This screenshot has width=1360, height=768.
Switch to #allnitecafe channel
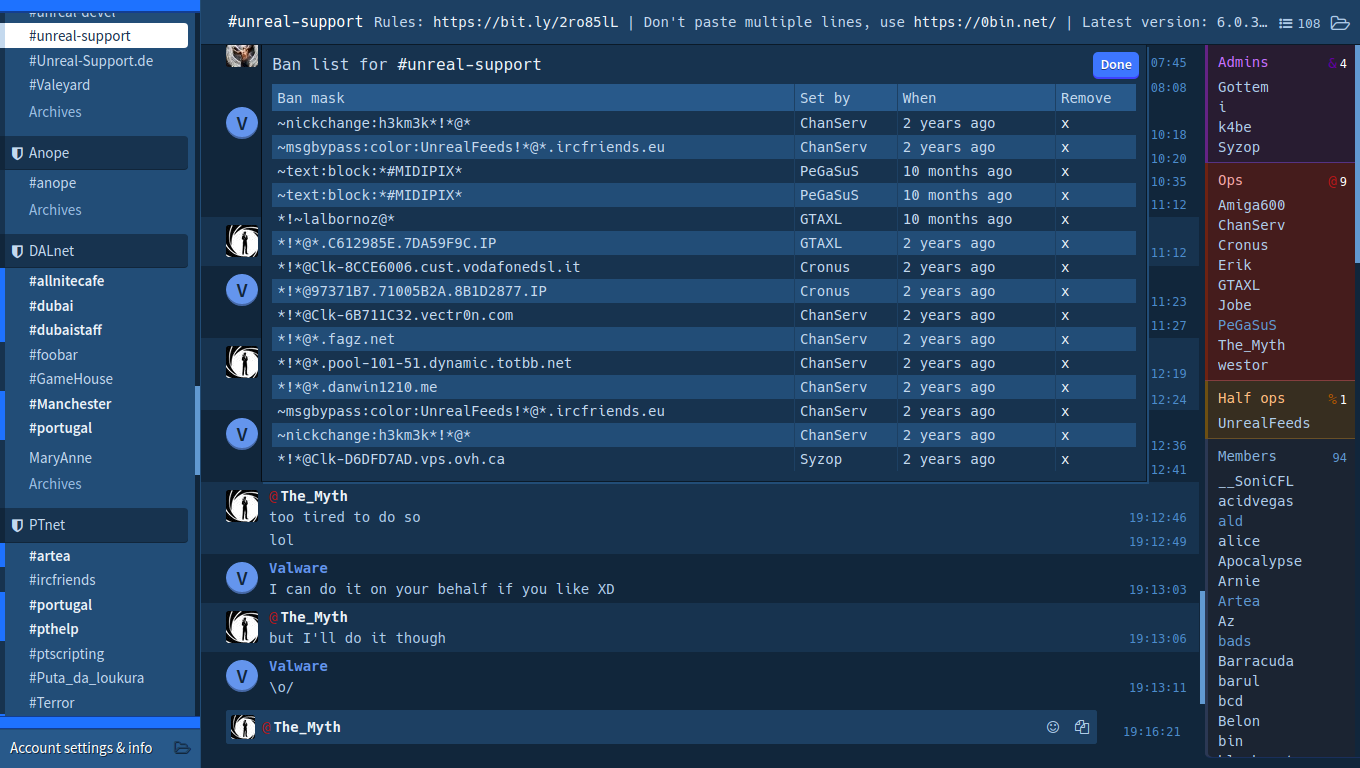66,281
